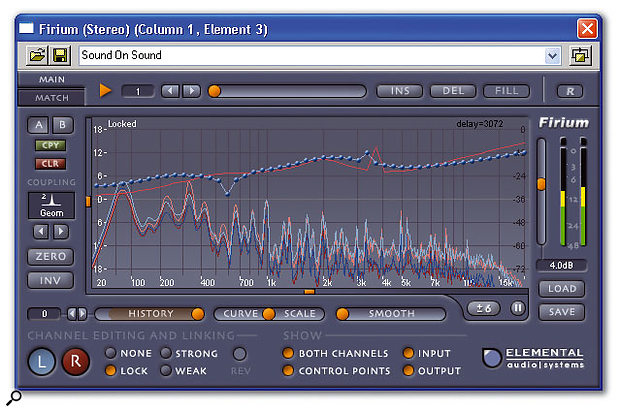This screenshot has width=620, height=412.
Task: Click the LOAD button
Action: pos(561,289)
